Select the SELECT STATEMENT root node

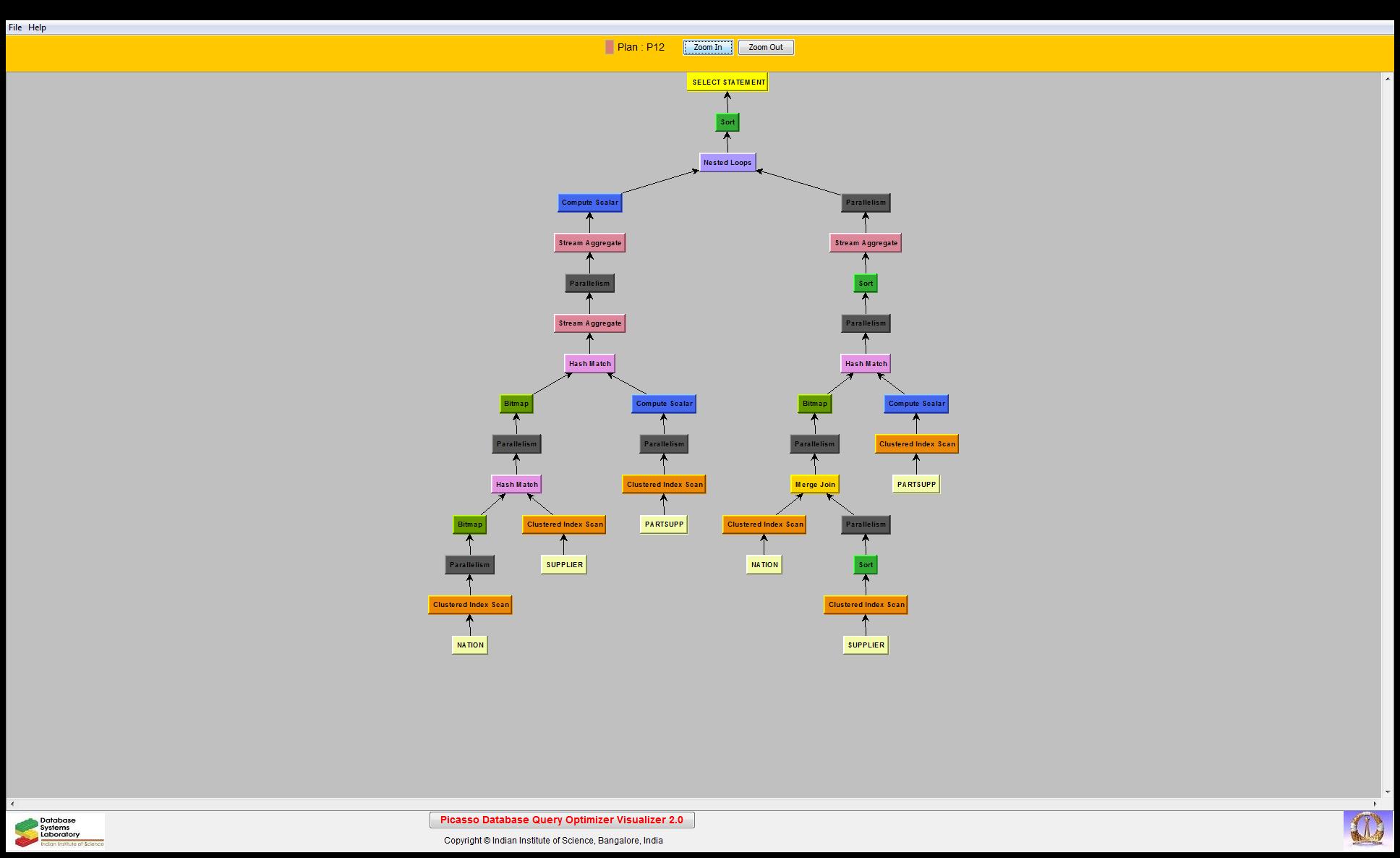tap(727, 82)
